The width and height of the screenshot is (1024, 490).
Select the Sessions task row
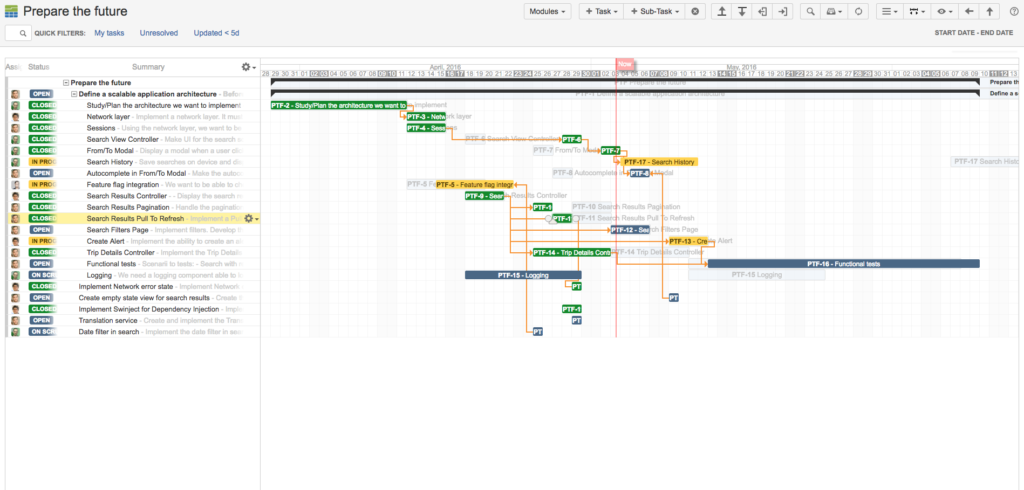133,128
